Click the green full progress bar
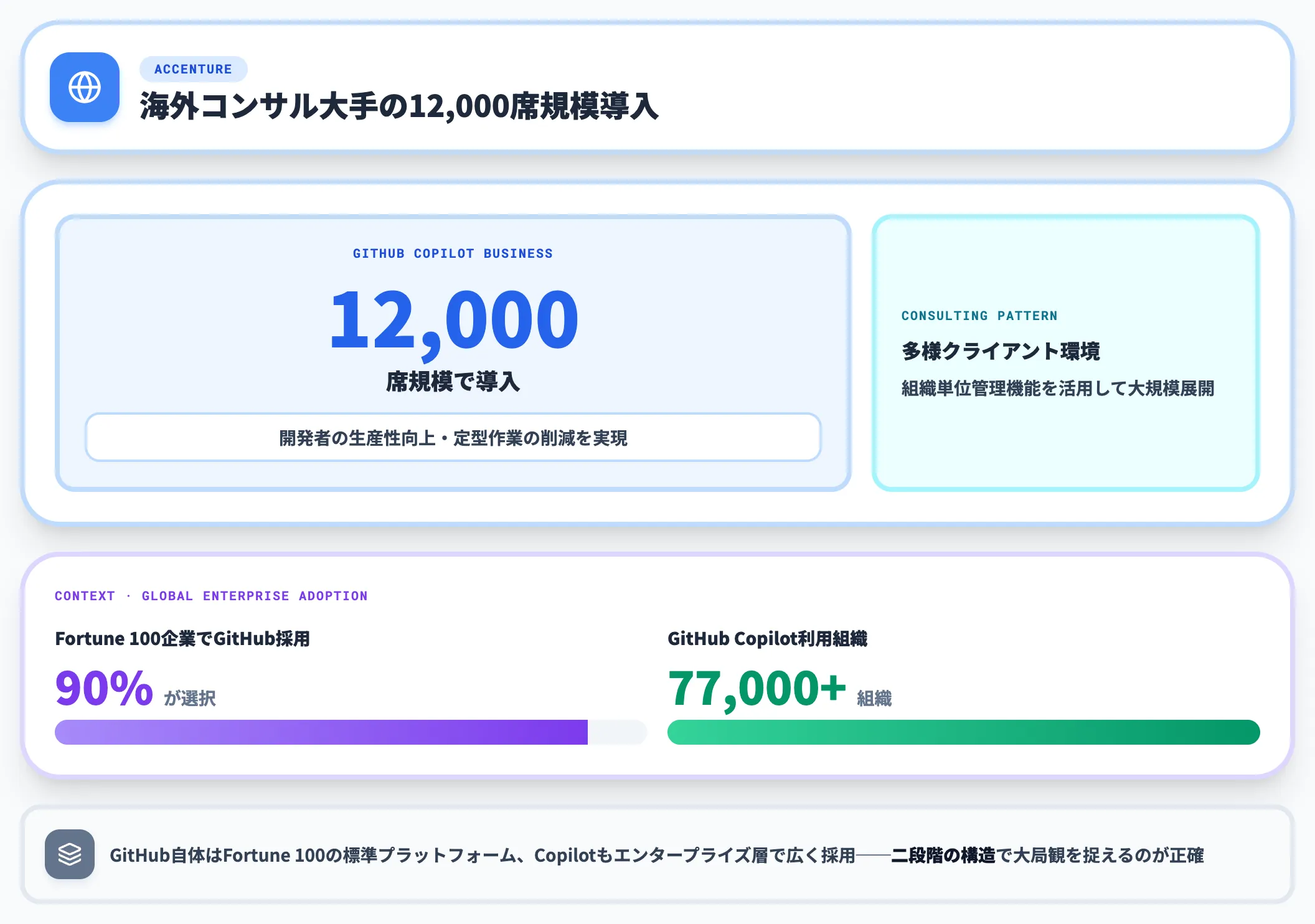The image size is (1315, 924). click(964, 732)
